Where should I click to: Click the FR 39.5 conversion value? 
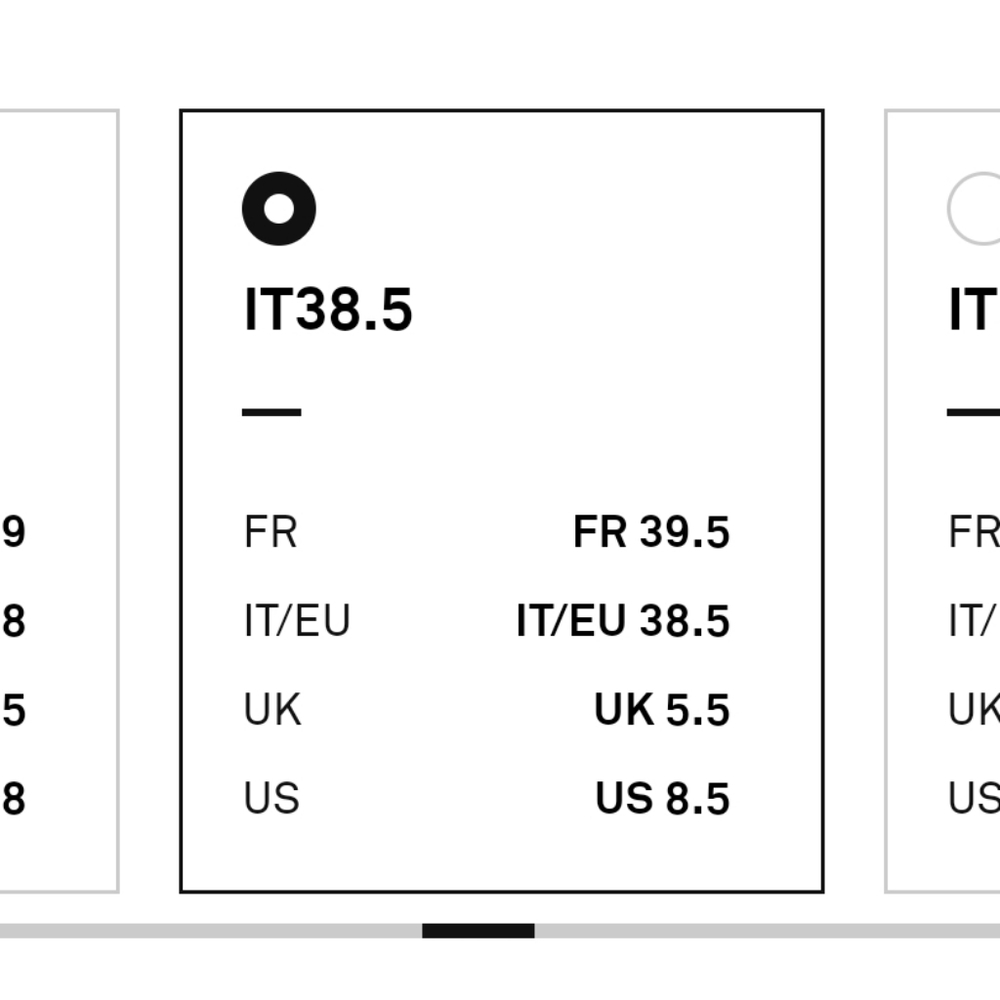pyautogui.click(x=651, y=532)
